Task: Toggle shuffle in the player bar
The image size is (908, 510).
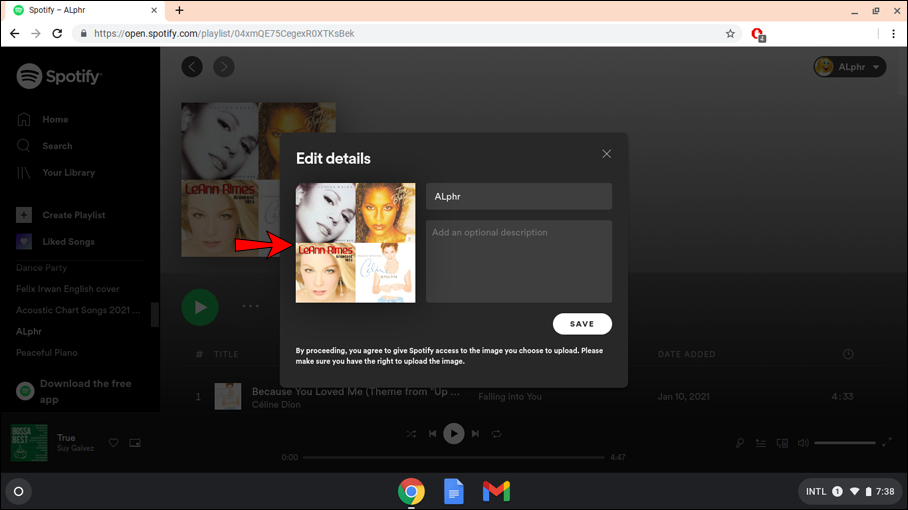Action: [411, 434]
